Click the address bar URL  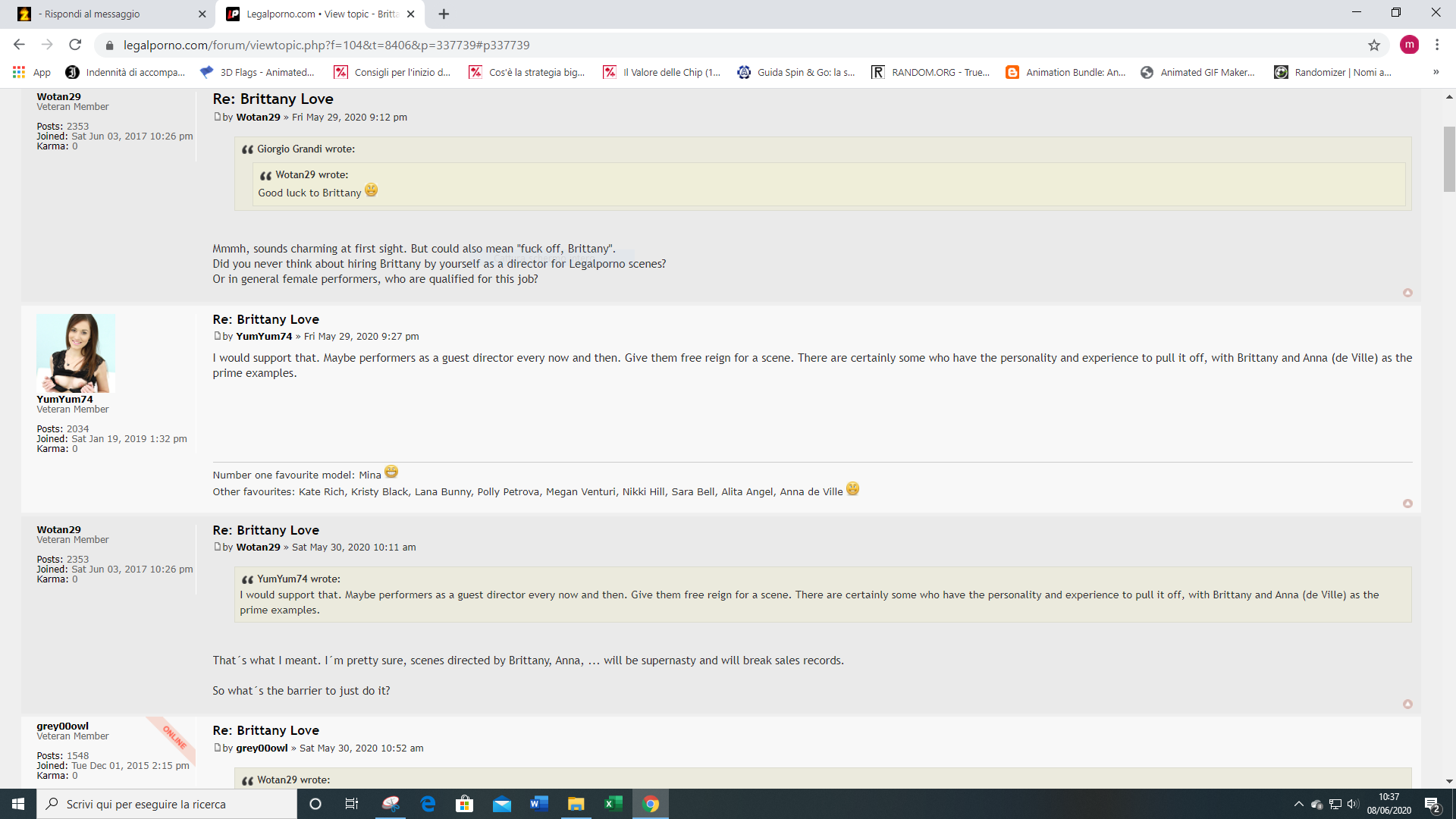pyautogui.click(x=326, y=45)
